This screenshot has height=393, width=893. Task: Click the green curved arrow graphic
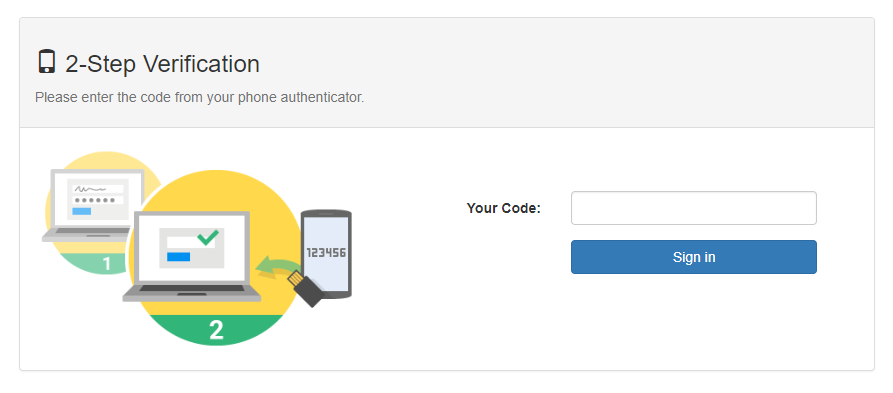pos(277,267)
